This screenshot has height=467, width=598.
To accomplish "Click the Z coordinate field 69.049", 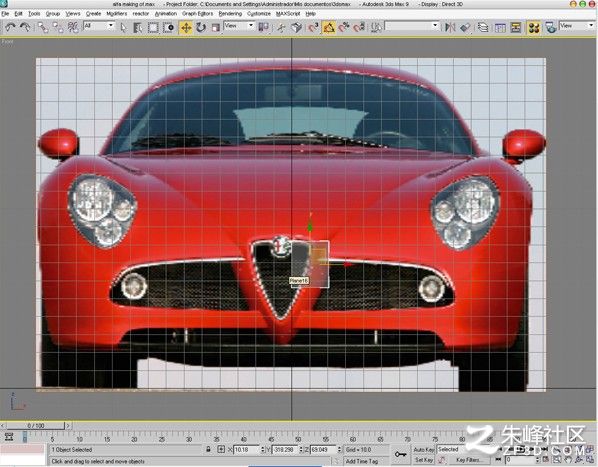I will coord(323,450).
